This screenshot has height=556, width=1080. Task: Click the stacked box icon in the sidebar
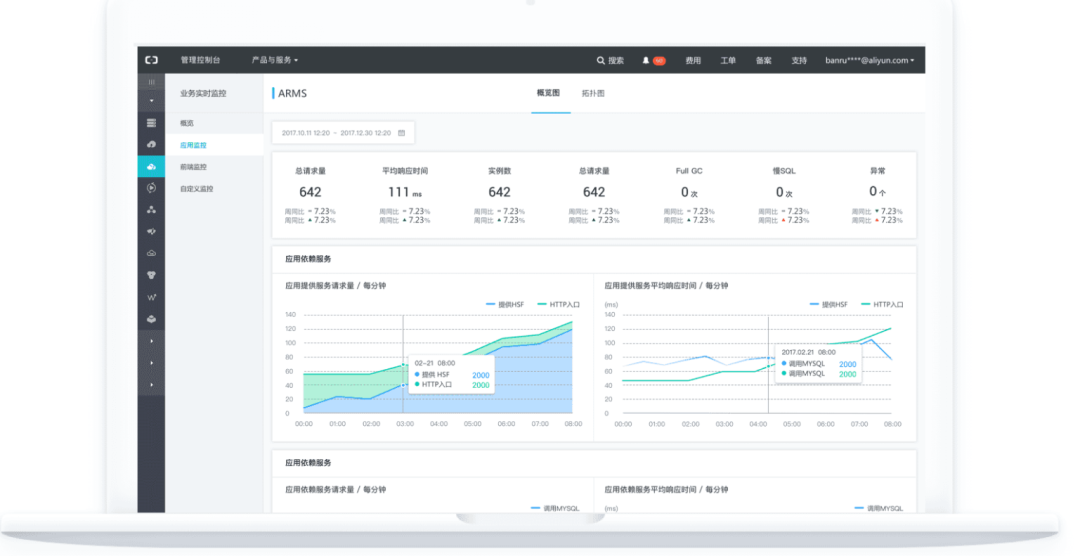(152, 319)
